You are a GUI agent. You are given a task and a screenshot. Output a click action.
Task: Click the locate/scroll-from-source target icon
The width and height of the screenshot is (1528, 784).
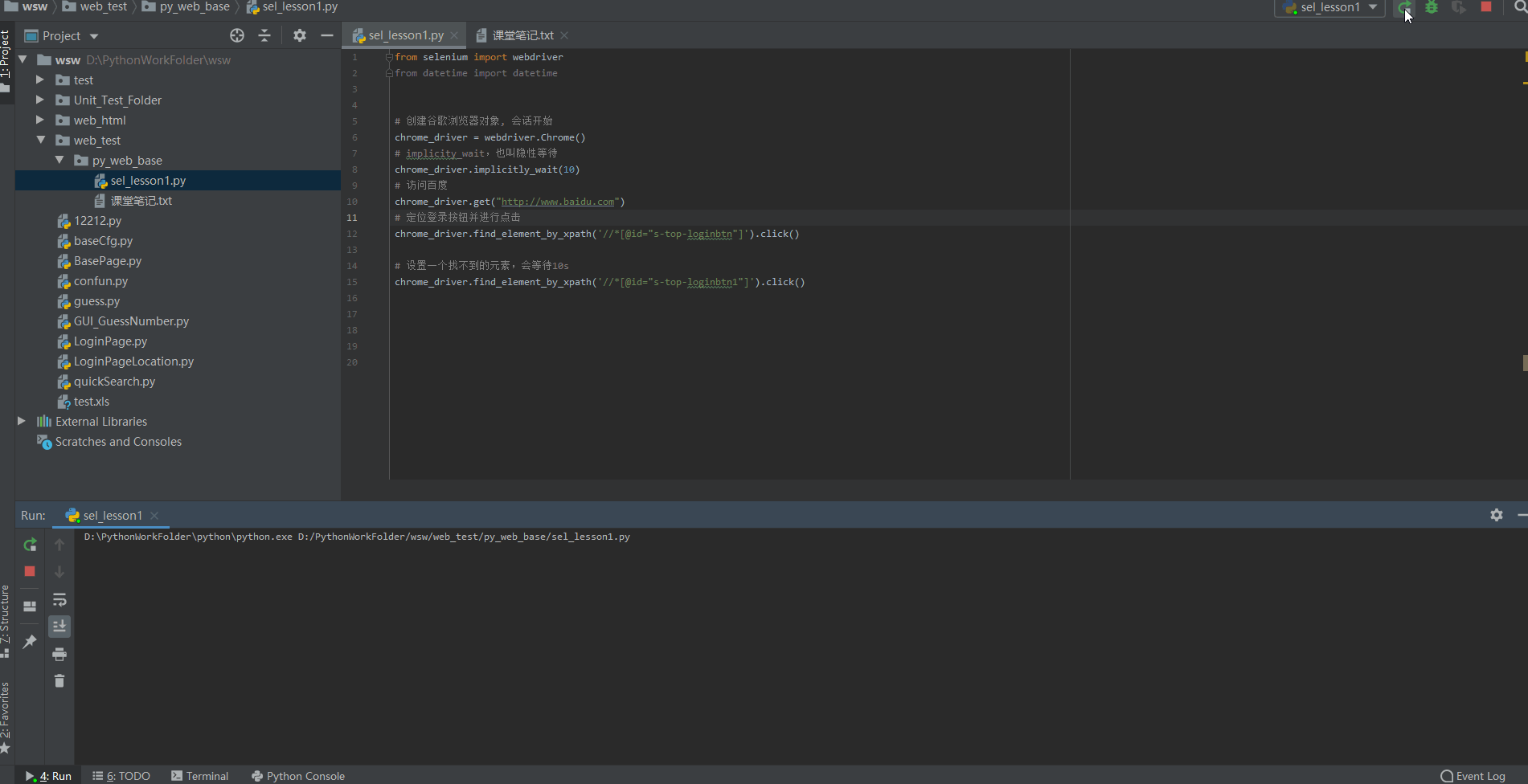click(237, 35)
